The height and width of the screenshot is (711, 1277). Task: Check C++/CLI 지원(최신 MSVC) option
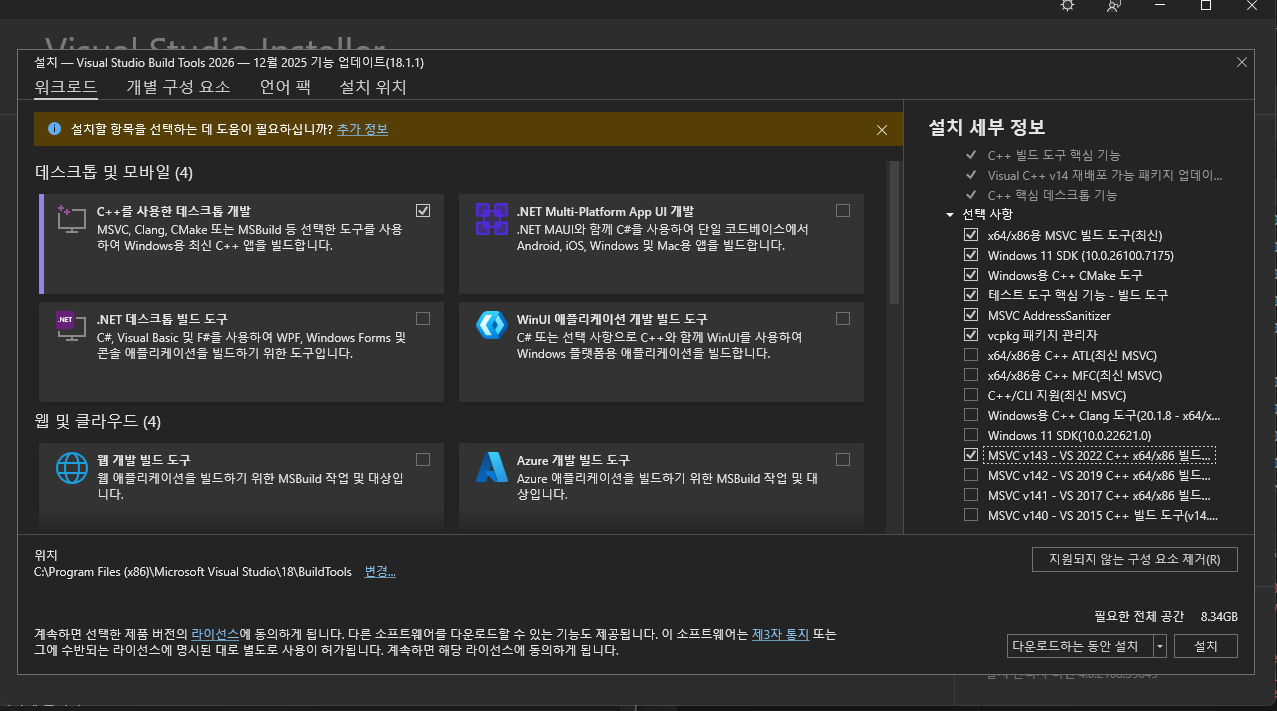971,395
